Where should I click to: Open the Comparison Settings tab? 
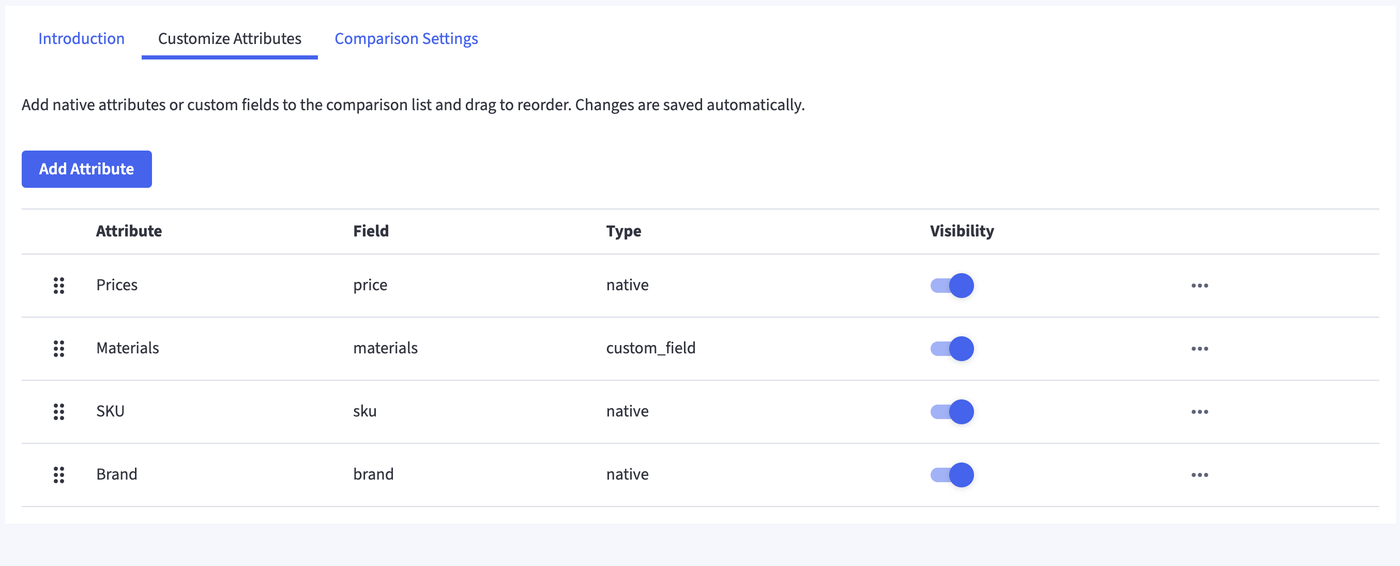tap(406, 39)
